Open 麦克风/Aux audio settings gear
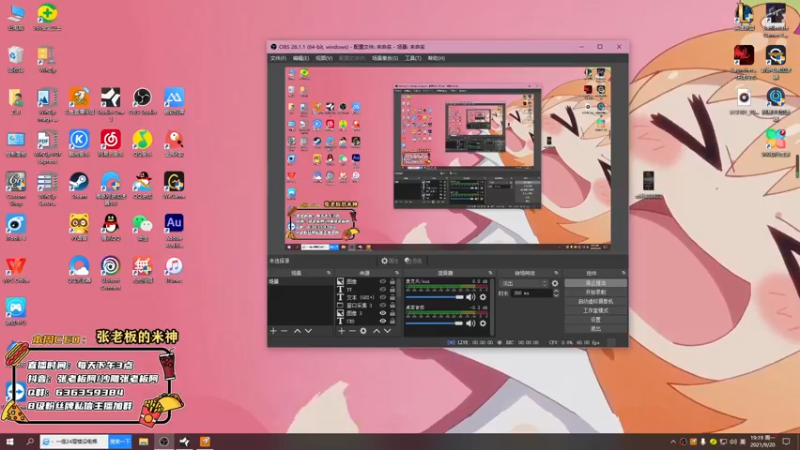800x450 pixels. pyautogui.click(x=483, y=297)
